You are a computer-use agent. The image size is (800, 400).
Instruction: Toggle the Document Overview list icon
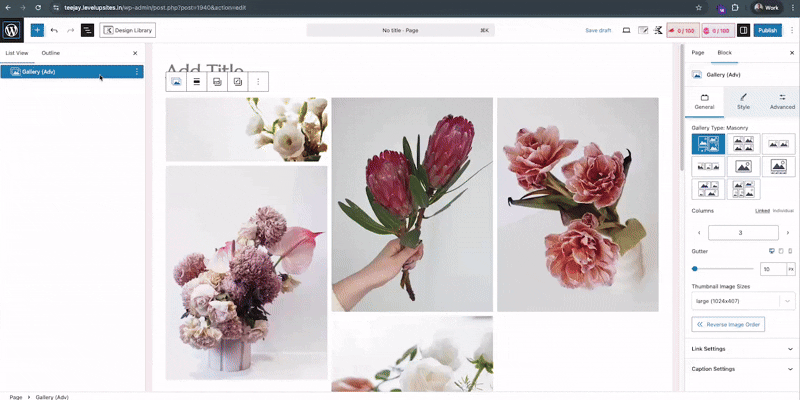87,31
